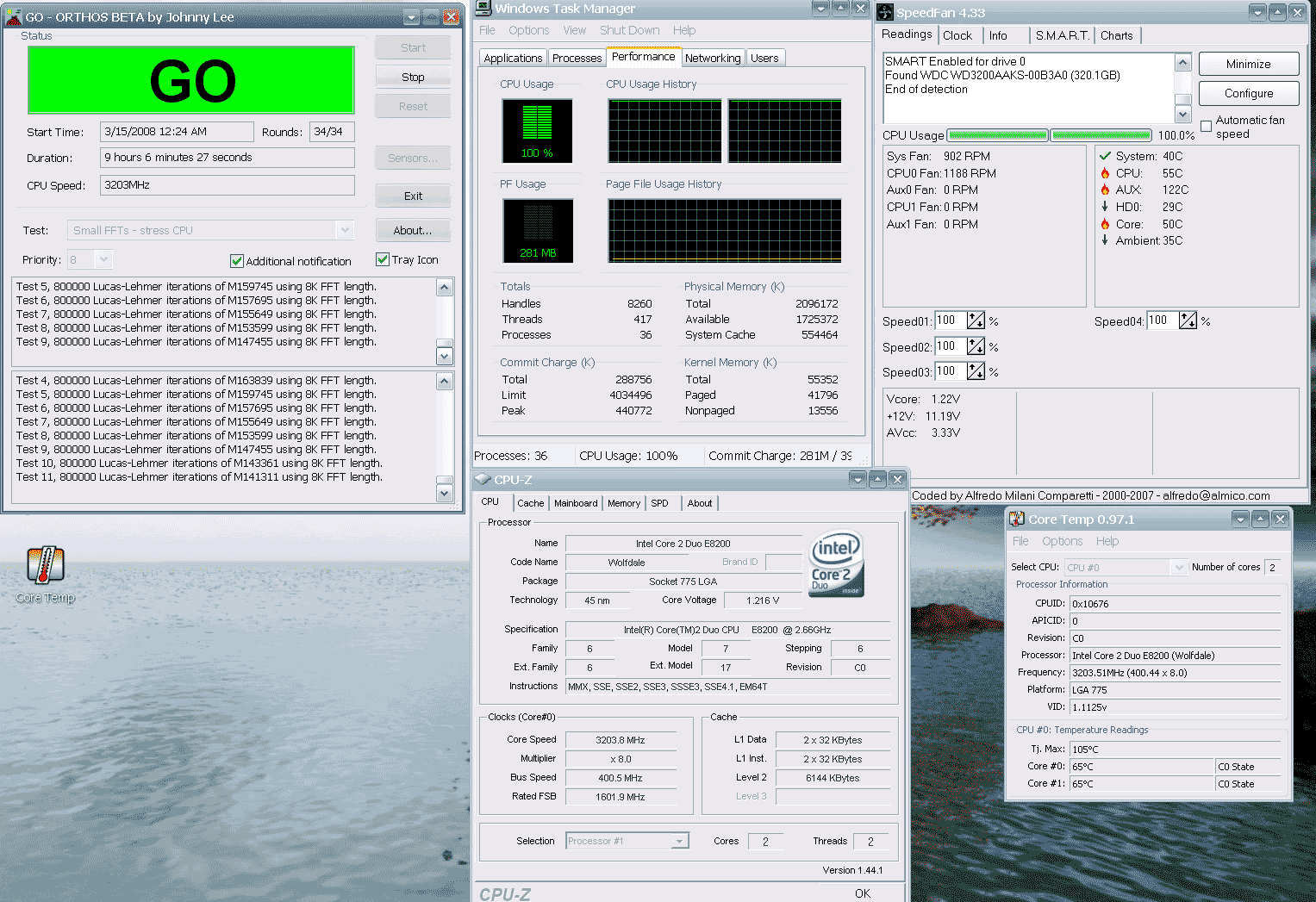Click the CPU Usage gauge in Task Manager
This screenshot has width=1316, height=902.
pyautogui.click(x=537, y=131)
